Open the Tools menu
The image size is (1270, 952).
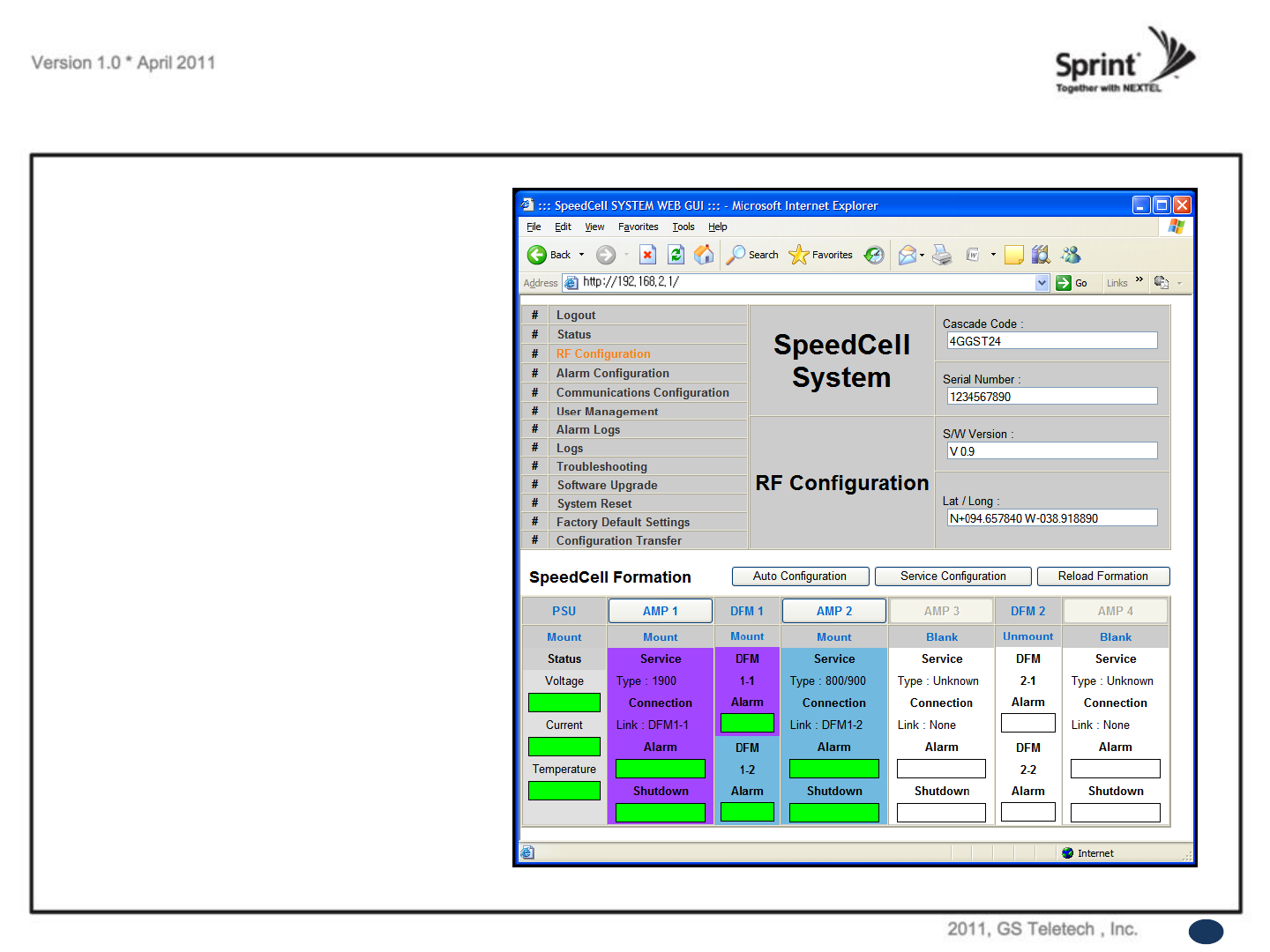click(684, 227)
